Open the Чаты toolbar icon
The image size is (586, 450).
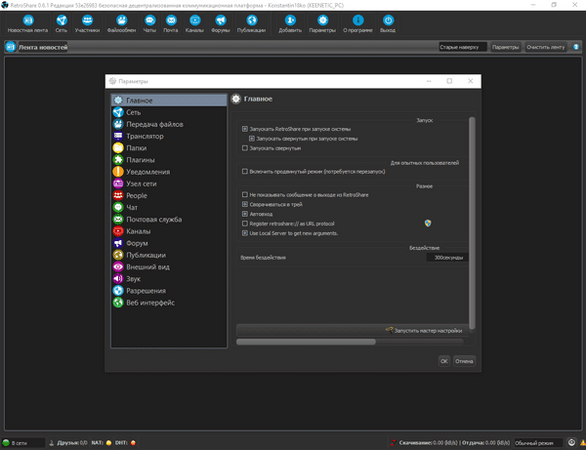pyautogui.click(x=149, y=24)
